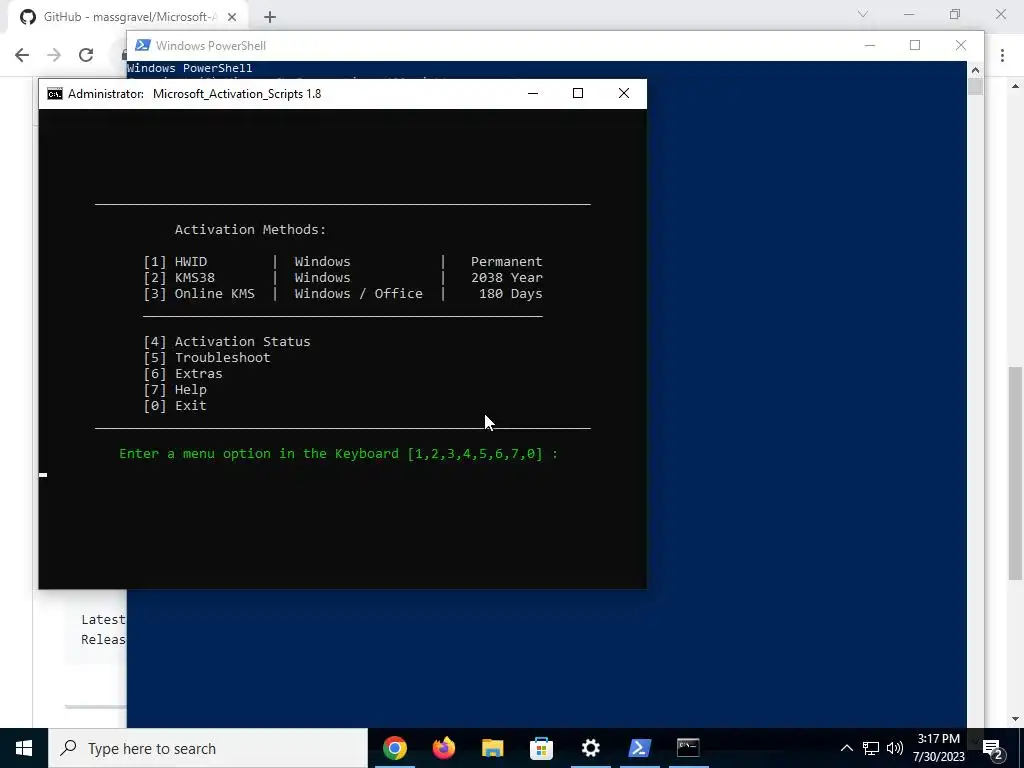The width and height of the screenshot is (1024, 768).
Task: Open the notification center icon
Action: [x=992, y=748]
